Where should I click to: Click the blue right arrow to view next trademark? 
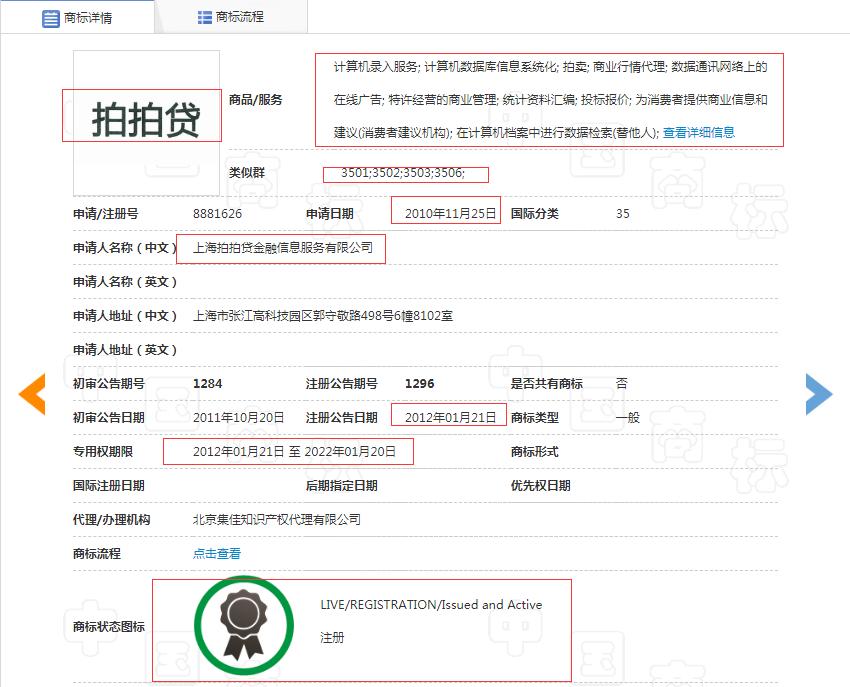pos(818,395)
